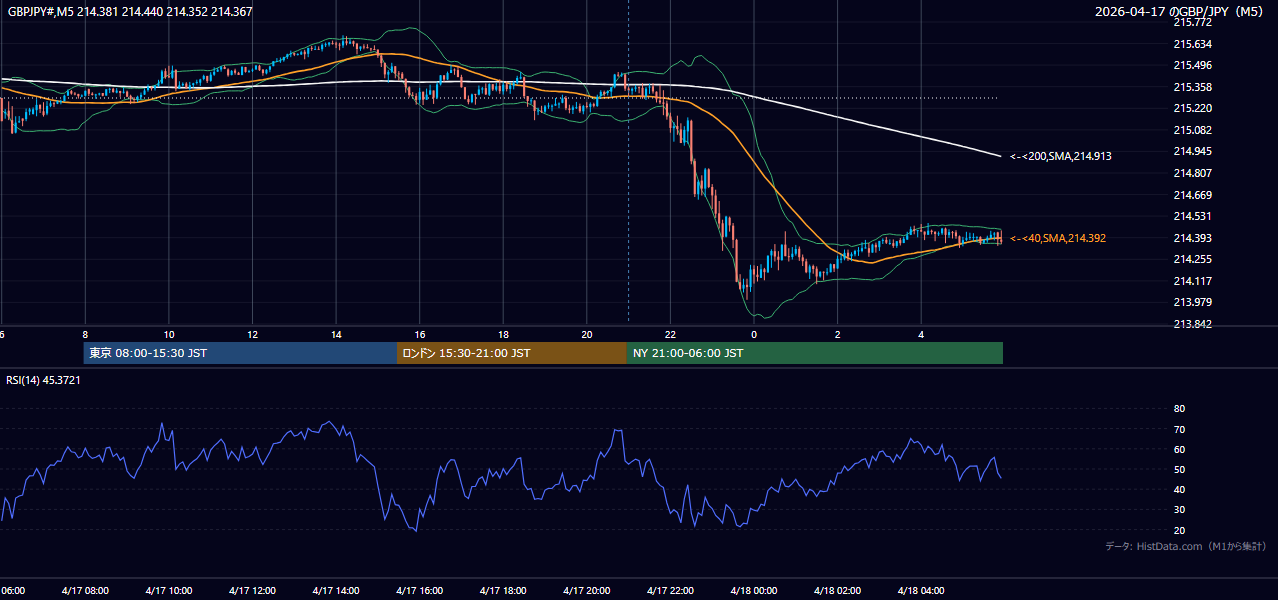This screenshot has height=600, width=1278.
Task: Click the 4/17 08:00 date axis label
Action: [85, 591]
